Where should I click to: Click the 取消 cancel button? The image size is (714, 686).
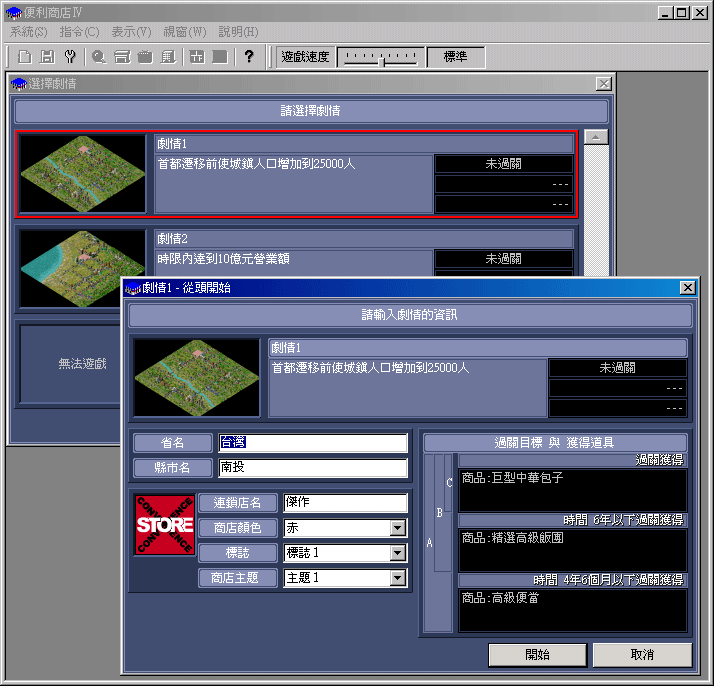point(642,655)
